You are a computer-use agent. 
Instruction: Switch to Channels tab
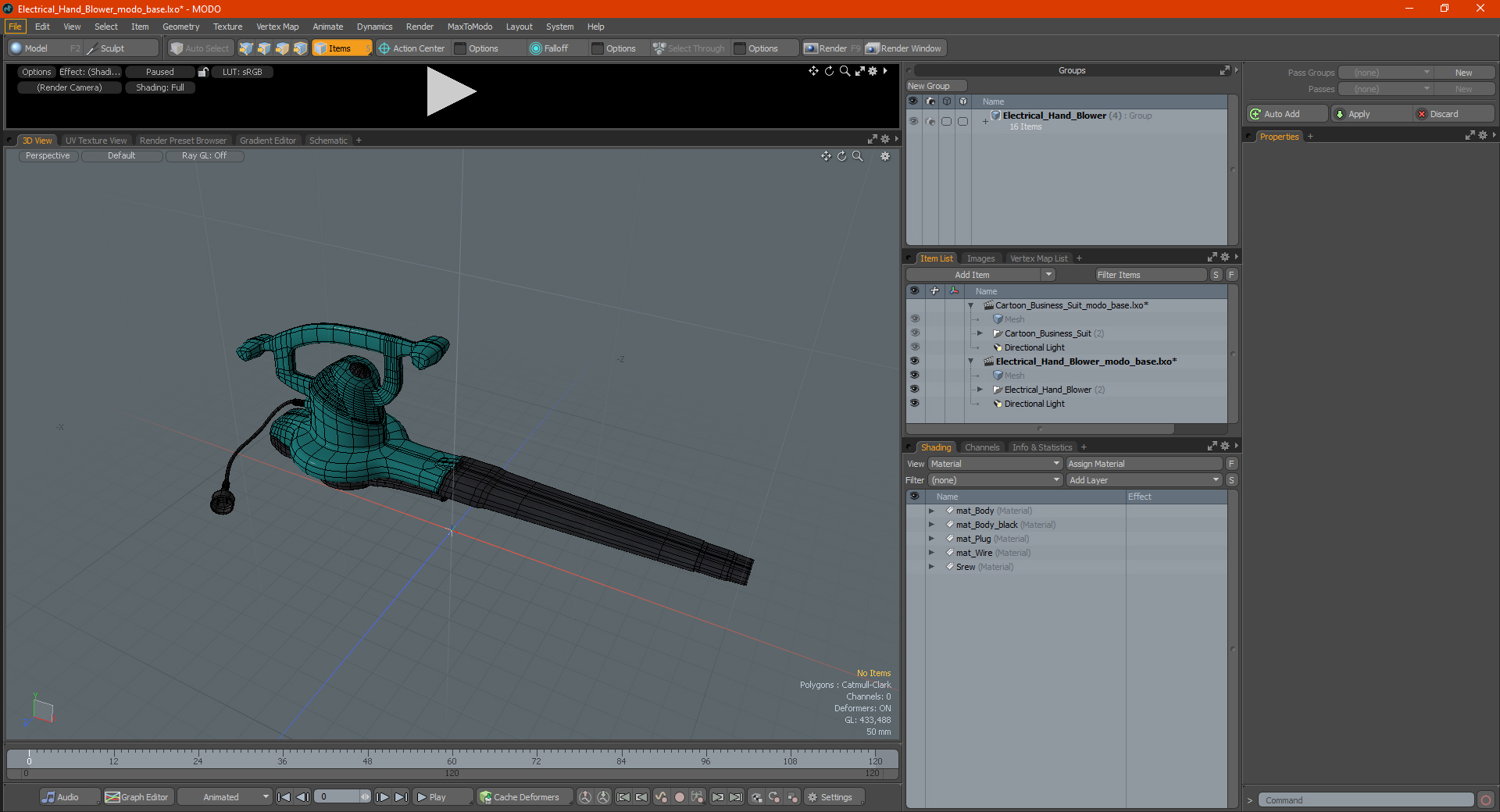click(x=982, y=447)
